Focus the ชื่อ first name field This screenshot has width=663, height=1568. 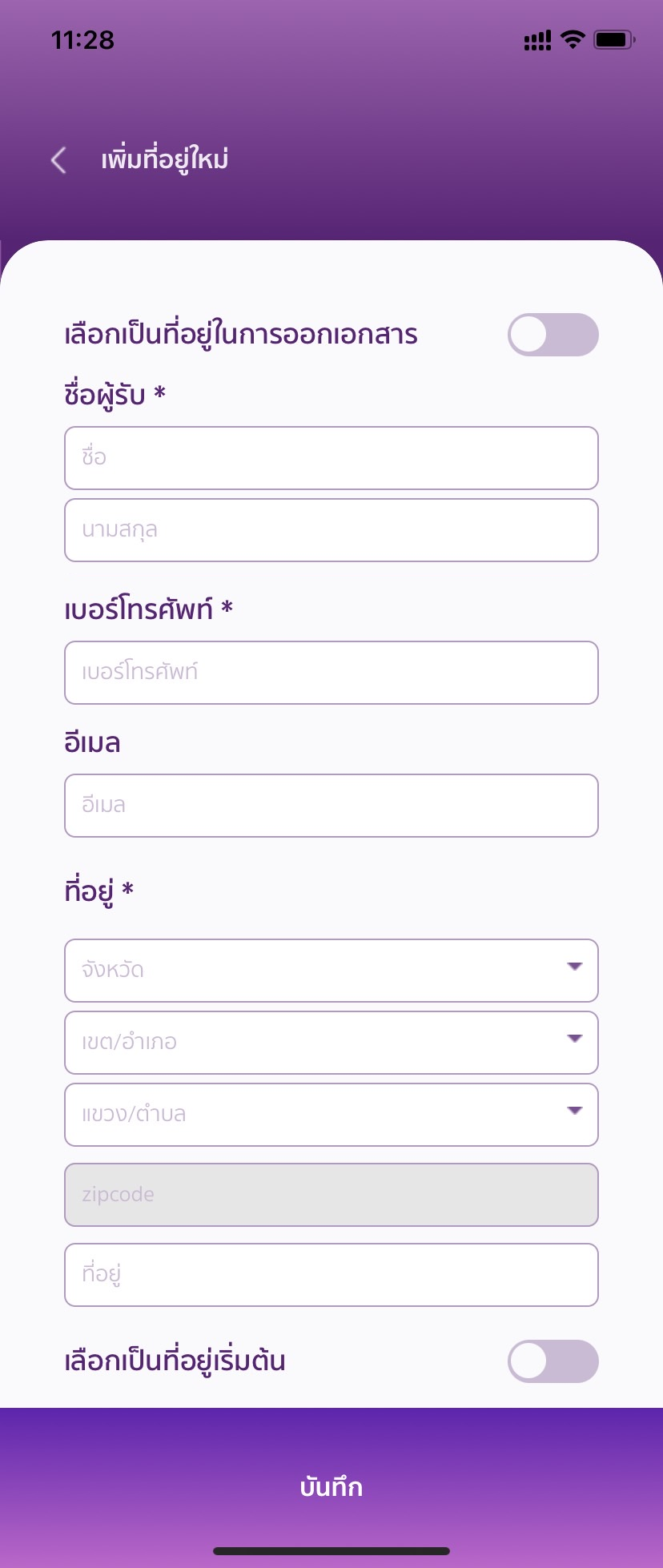[331, 458]
